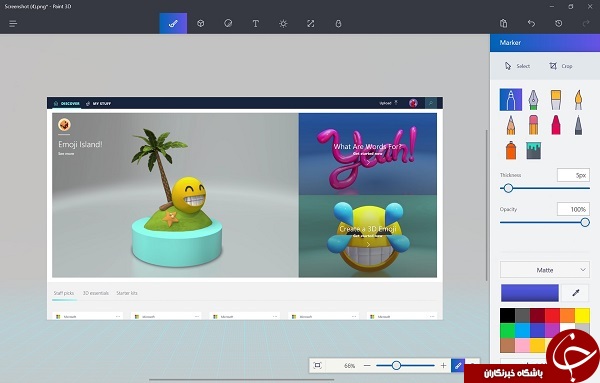Open the MY STUFF tab in canvas image
Viewport: 600px width, 383px height.
click(x=98, y=103)
